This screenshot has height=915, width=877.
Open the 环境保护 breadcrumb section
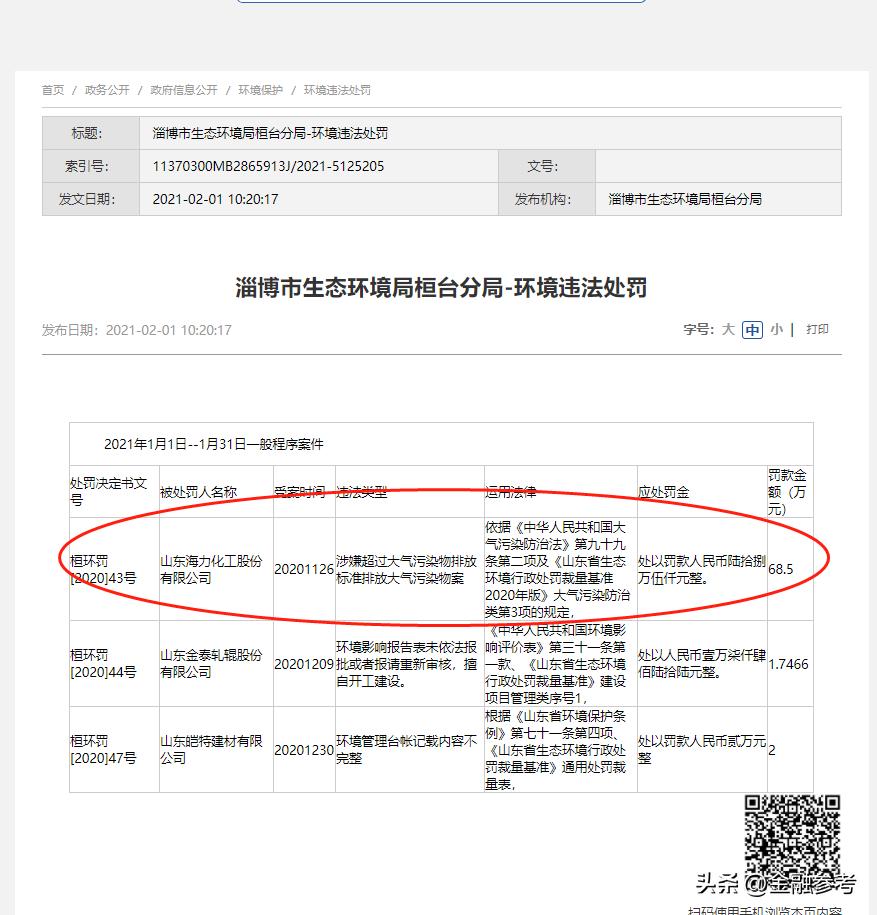click(x=257, y=89)
